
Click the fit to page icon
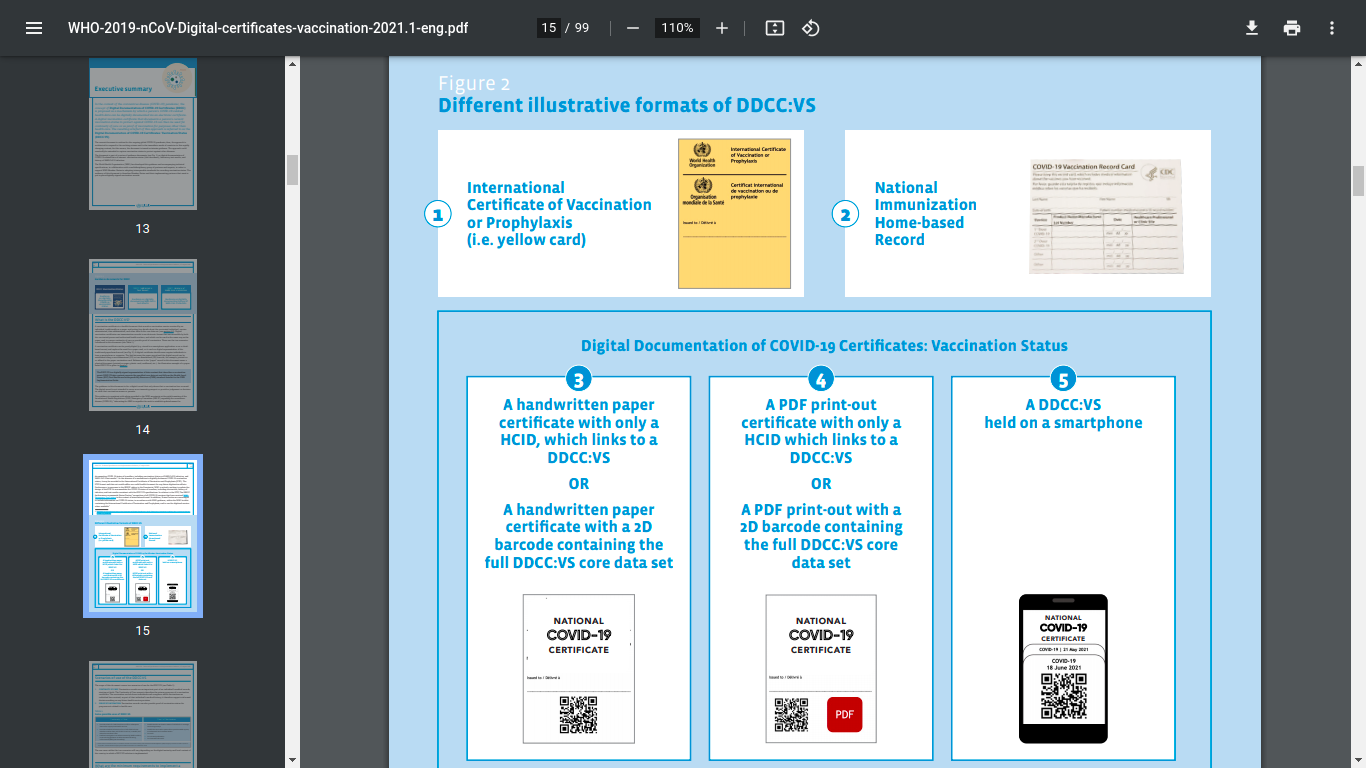coord(774,28)
